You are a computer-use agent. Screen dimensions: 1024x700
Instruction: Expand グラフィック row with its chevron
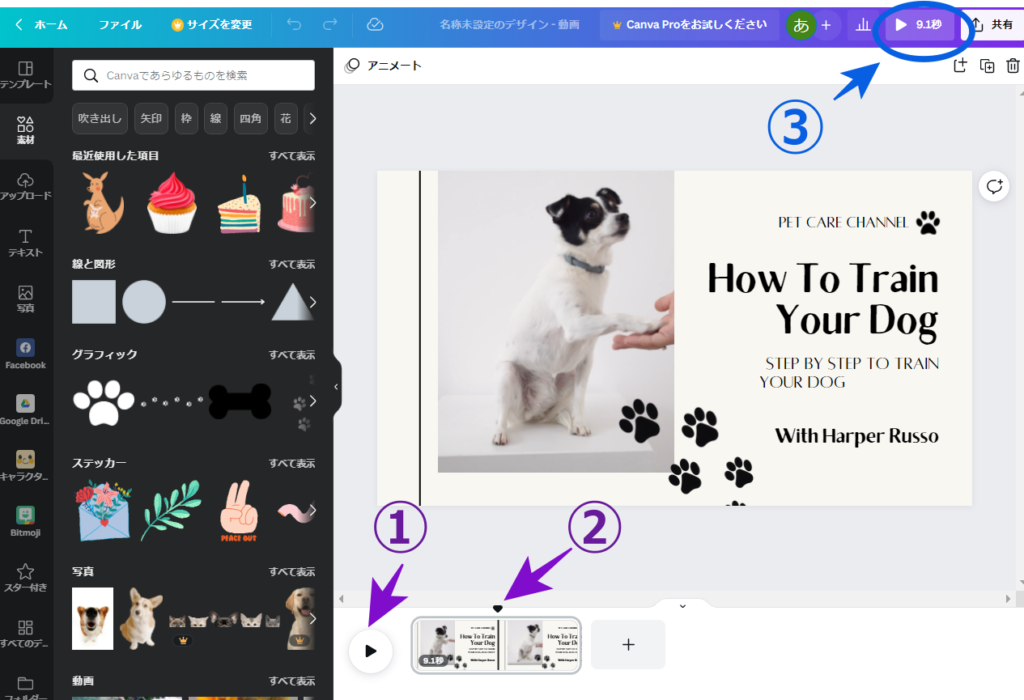click(x=313, y=401)
